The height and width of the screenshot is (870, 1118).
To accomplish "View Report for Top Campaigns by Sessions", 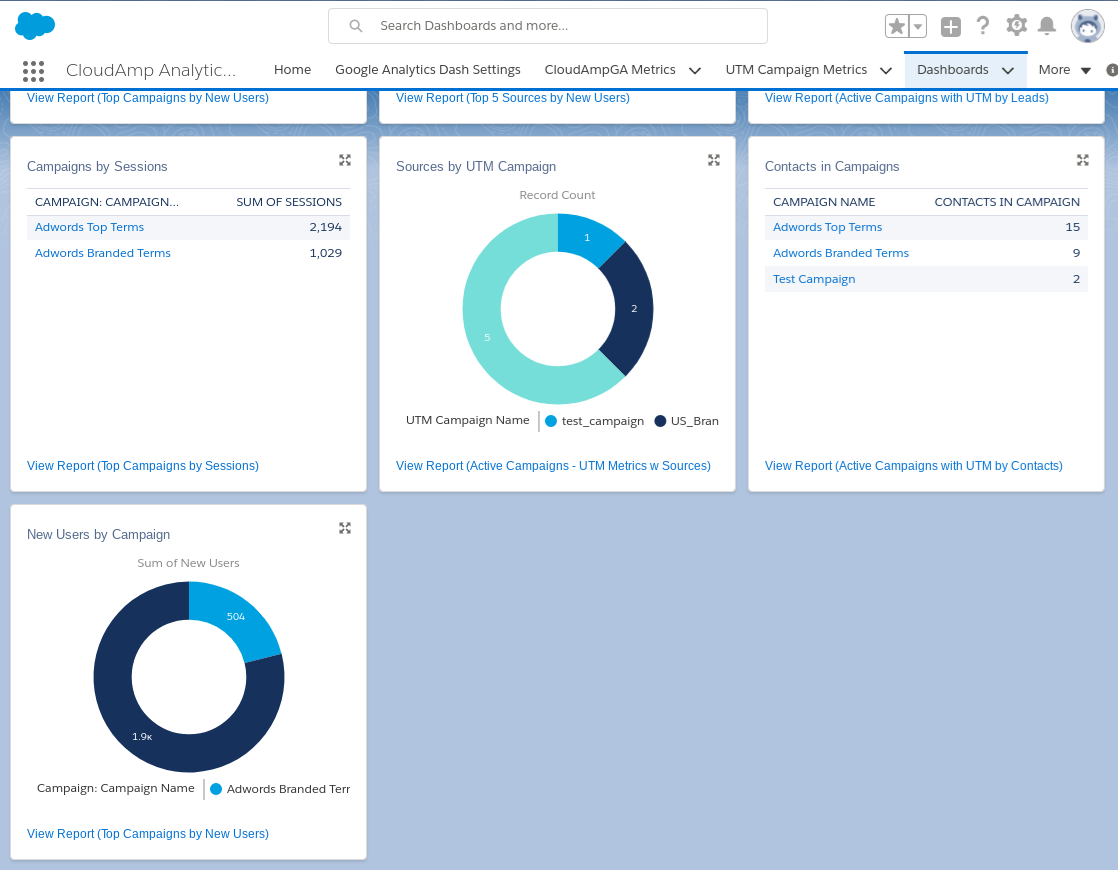I will [x=142, y=465].
